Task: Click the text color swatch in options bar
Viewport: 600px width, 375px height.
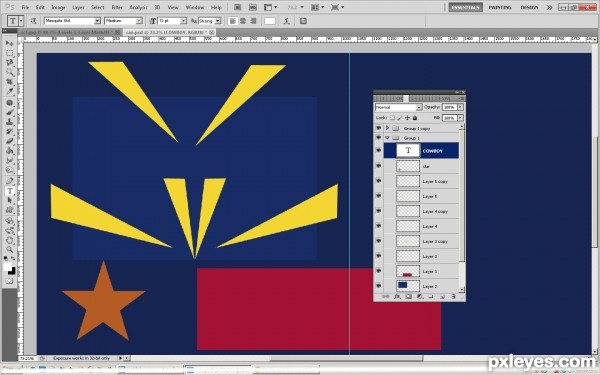Action: pos(270,21)
